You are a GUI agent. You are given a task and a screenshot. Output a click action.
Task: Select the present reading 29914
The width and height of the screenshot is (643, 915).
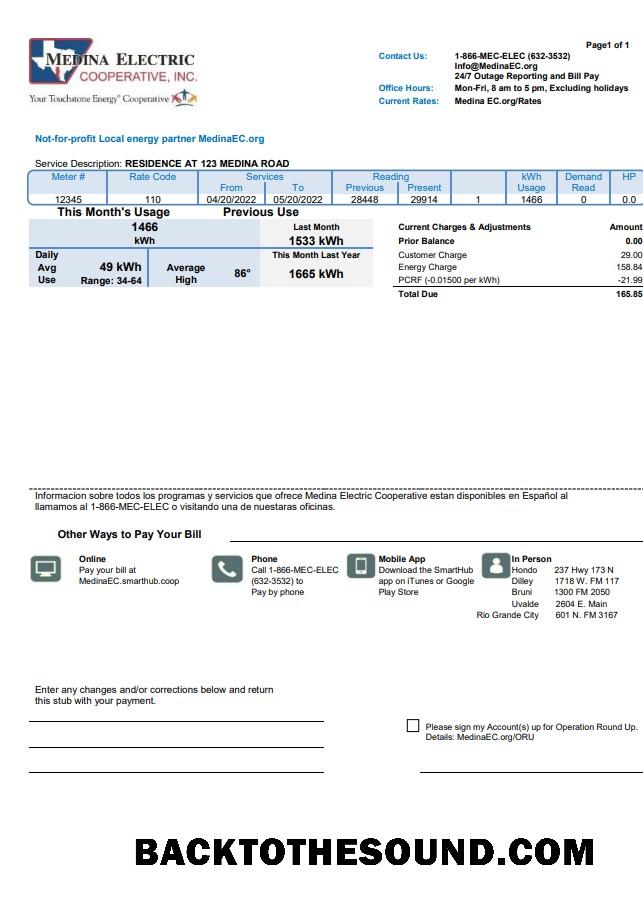(x=424, y=199)
